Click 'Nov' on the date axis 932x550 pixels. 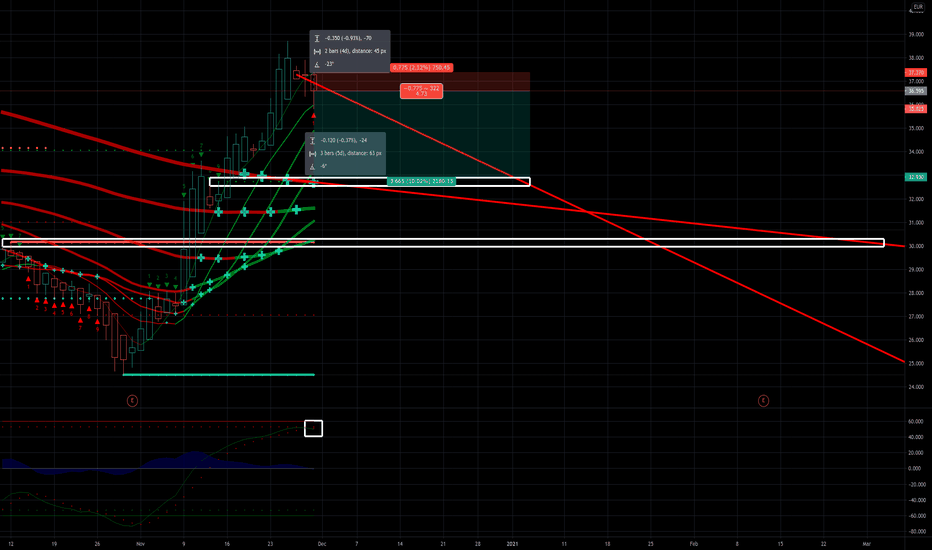[x=140, y=543]
